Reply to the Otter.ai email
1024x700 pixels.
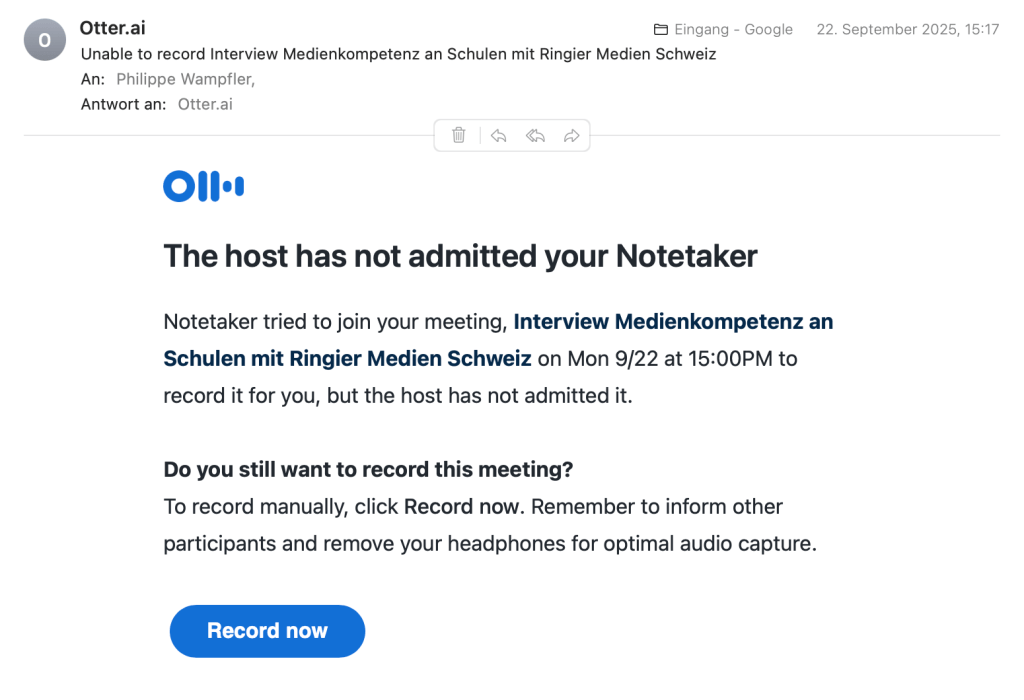pos(498,135)
